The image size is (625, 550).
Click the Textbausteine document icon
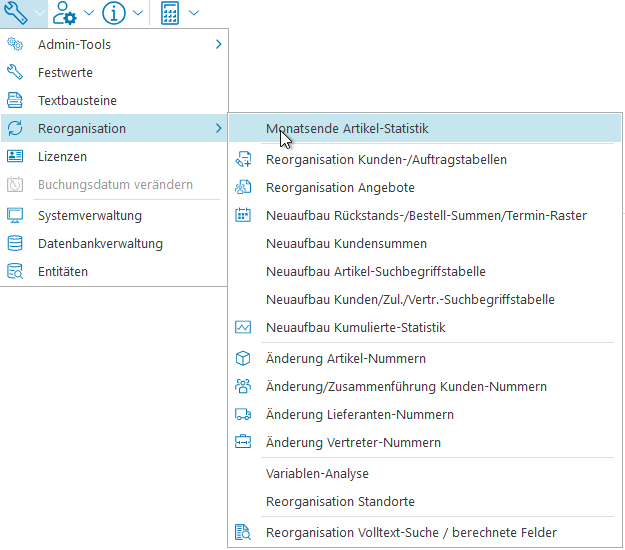(x=15, y=100)
